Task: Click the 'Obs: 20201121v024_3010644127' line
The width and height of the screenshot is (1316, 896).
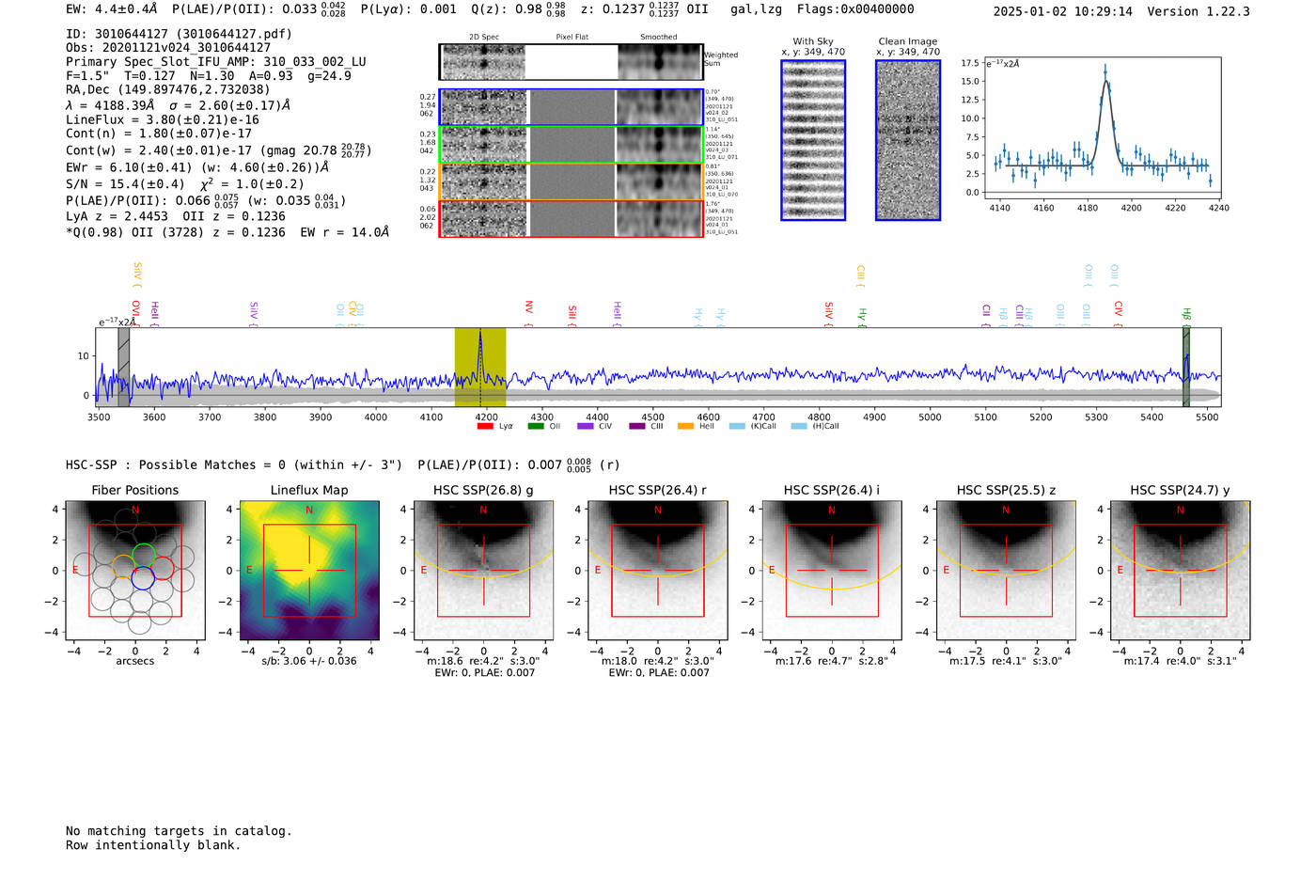Action: tap(168, 48)
